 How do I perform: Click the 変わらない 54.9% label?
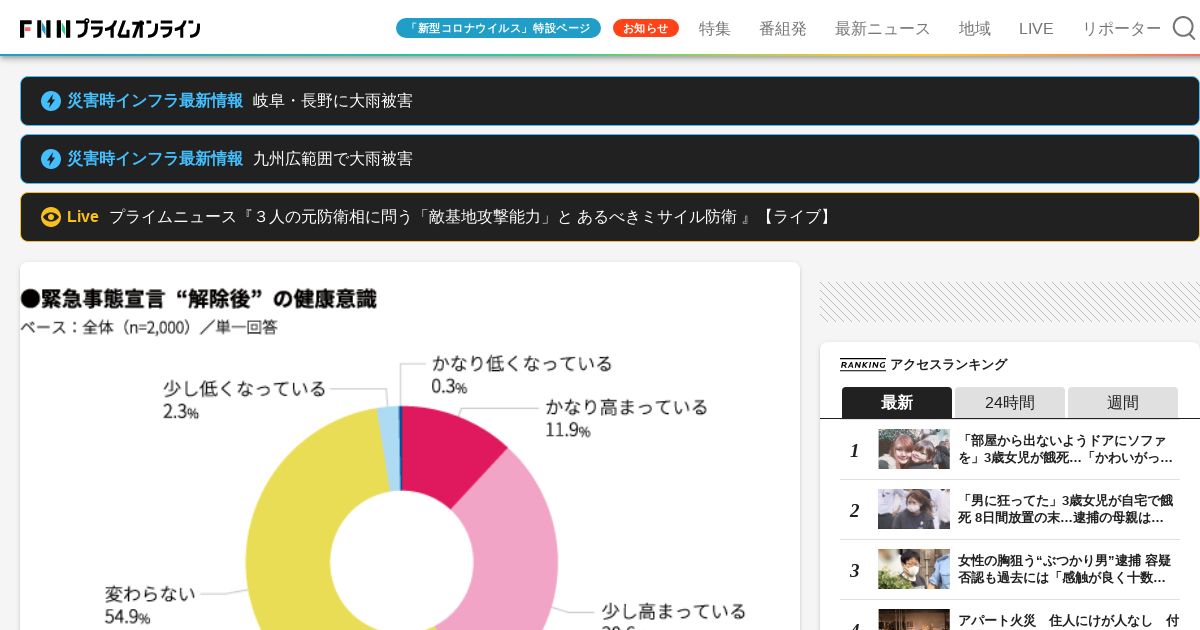pyautogui.click(x=150, y=605)
